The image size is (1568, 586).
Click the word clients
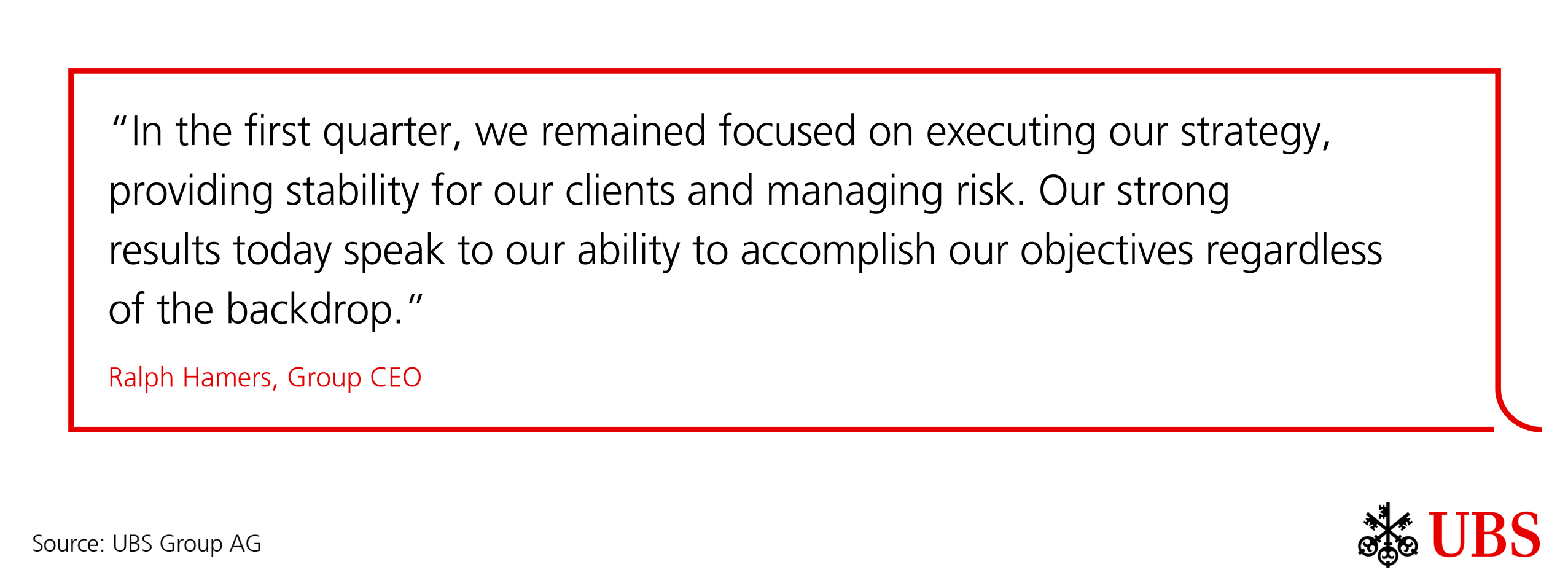click(620, 191)
